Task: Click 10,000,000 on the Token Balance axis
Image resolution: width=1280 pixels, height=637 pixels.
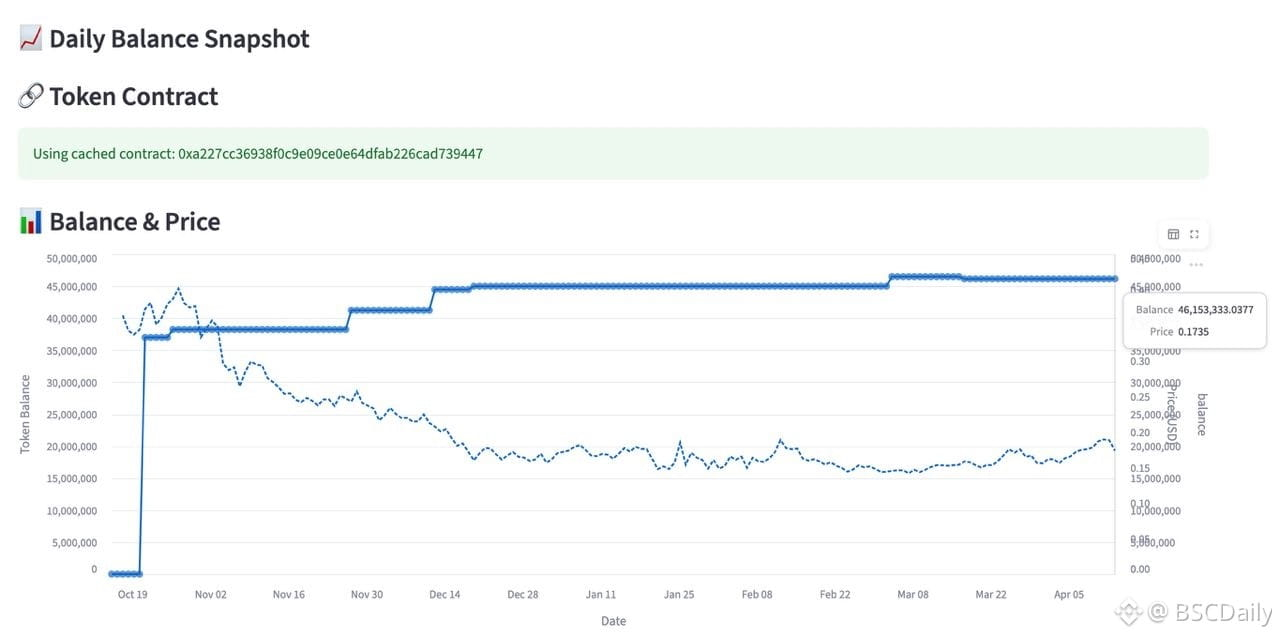Action: tap(72, 511)
